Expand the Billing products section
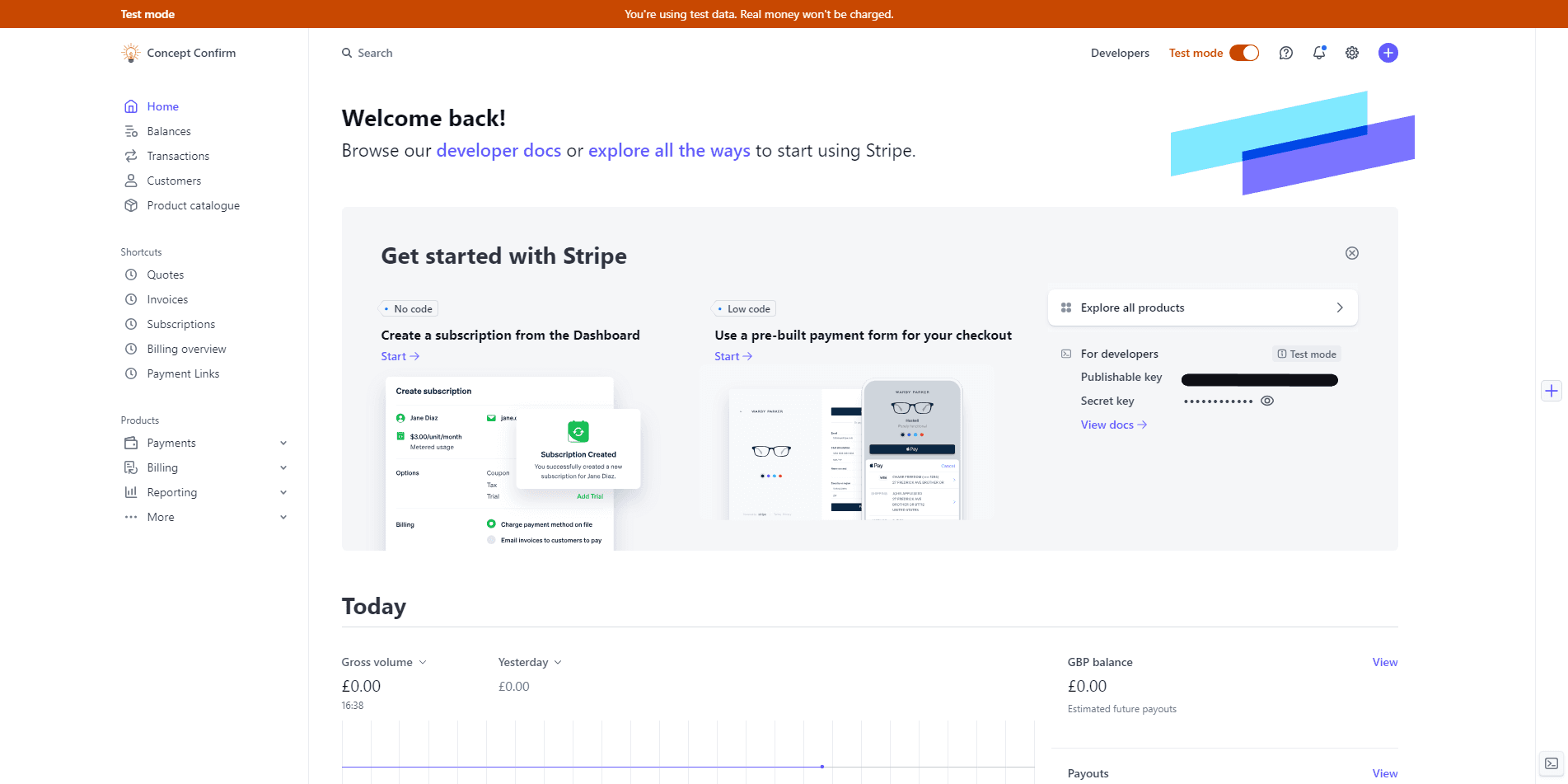 click(x=283, y=467)
